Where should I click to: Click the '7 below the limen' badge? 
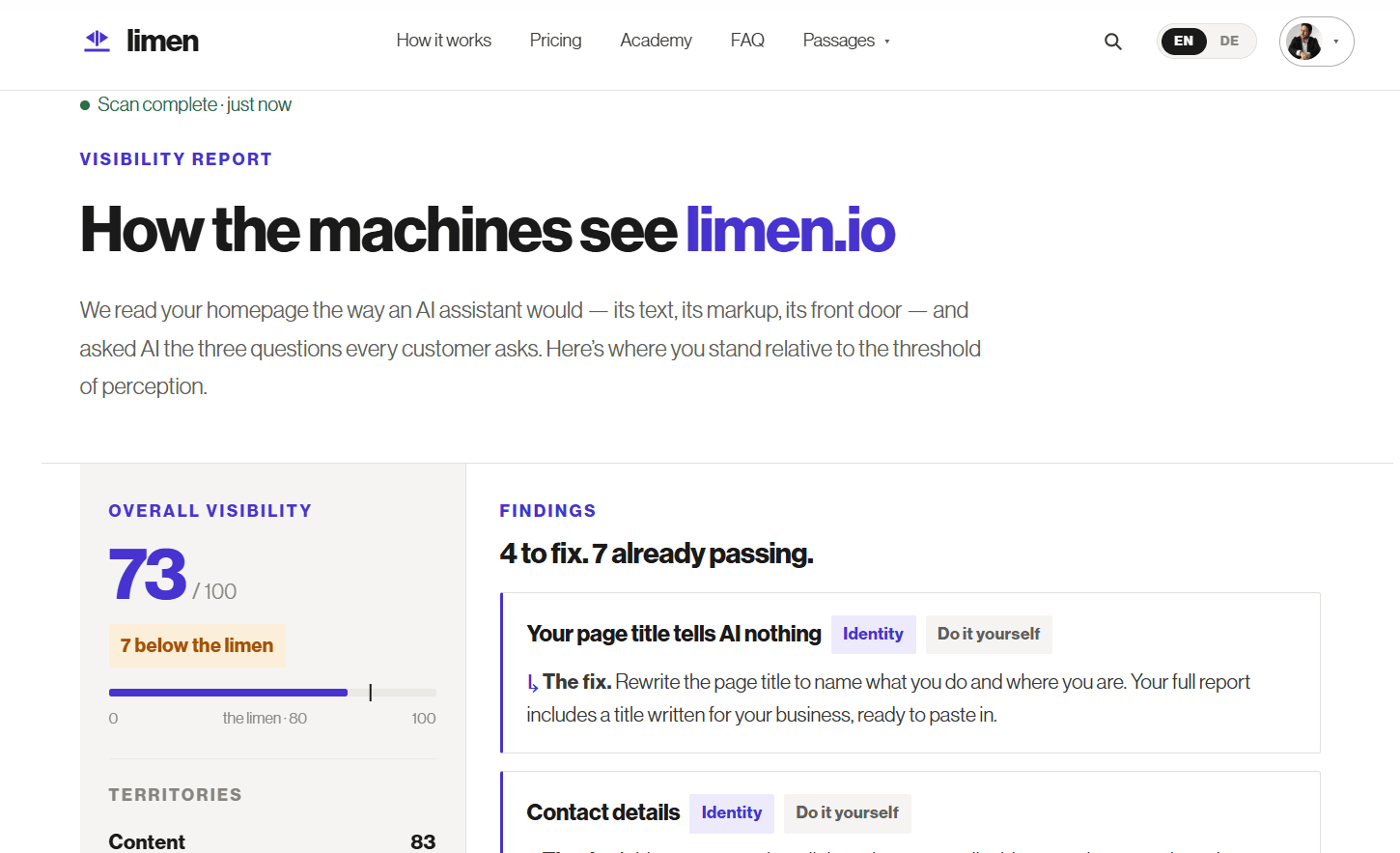pos(197,645)
